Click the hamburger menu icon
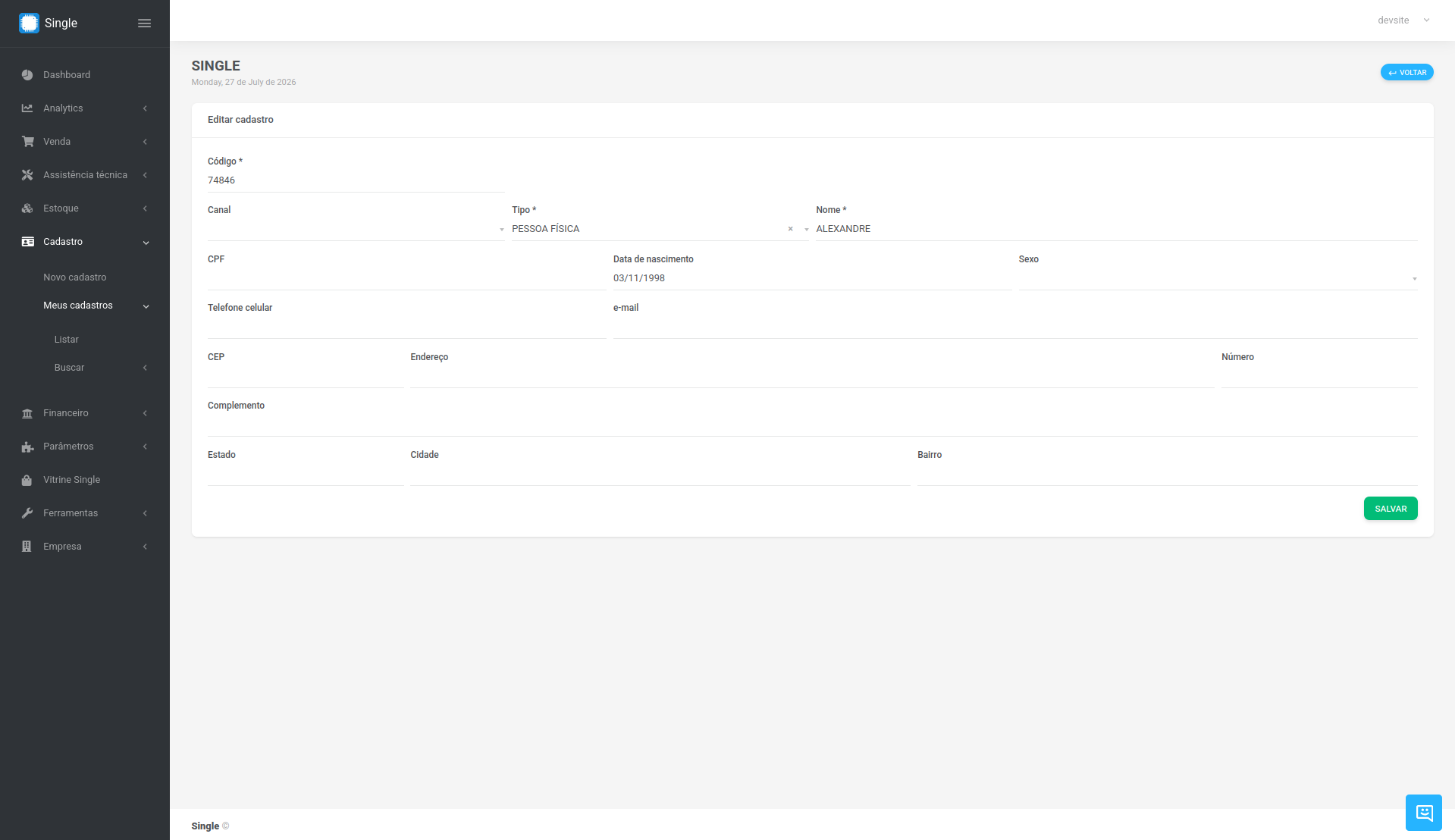The width and height of the screenshot is (1455, 840). click(x=144, y=24)
